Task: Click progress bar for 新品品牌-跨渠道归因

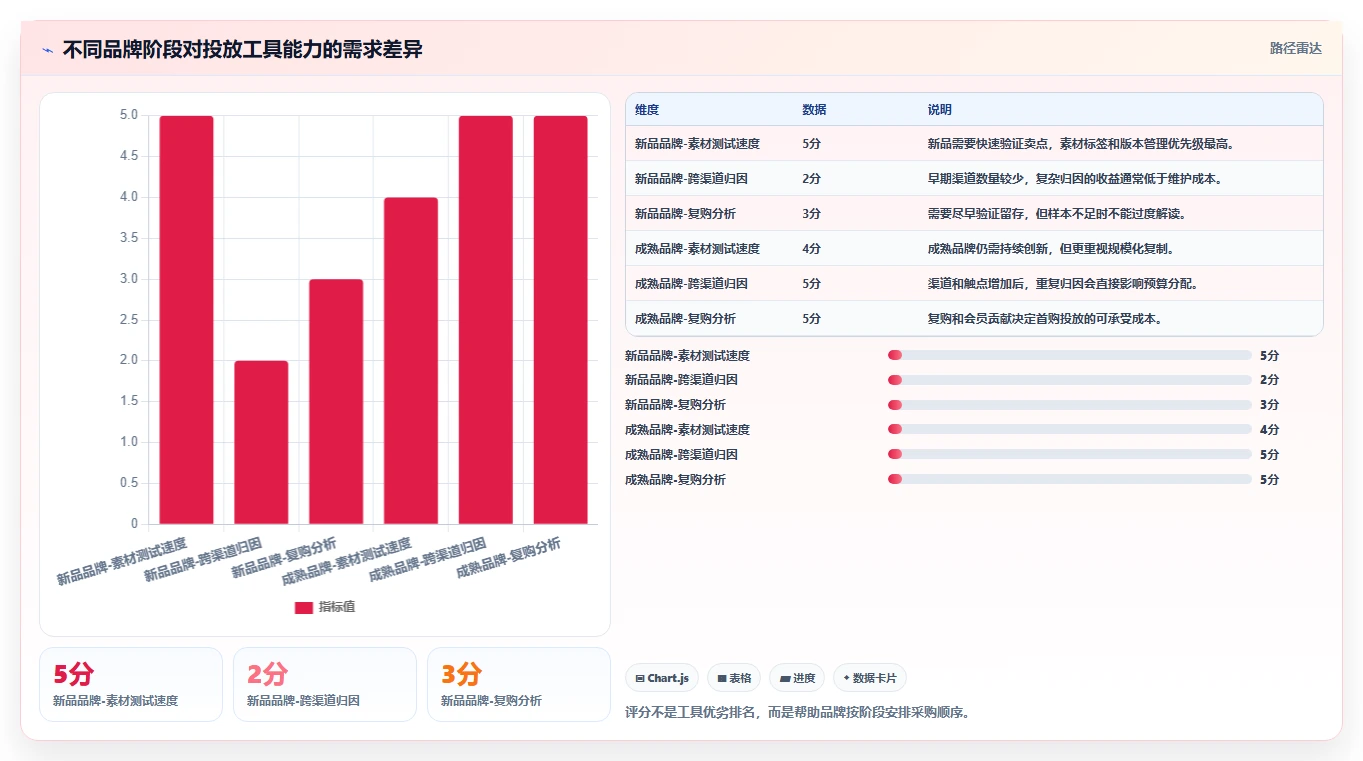Action: tap(1070, 380)
